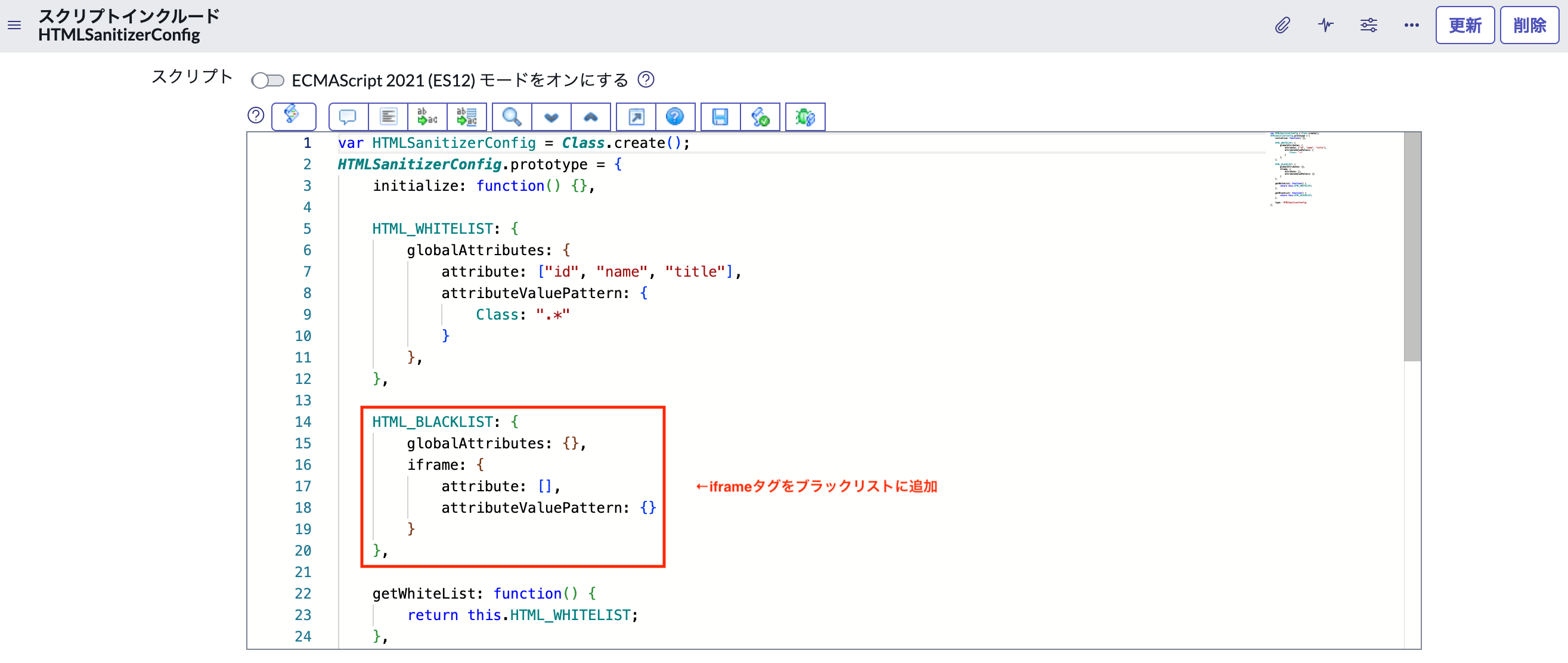Open the hamburger context menu
The height and width of the screenshot is (663, 1568).
tap(14, 25)
